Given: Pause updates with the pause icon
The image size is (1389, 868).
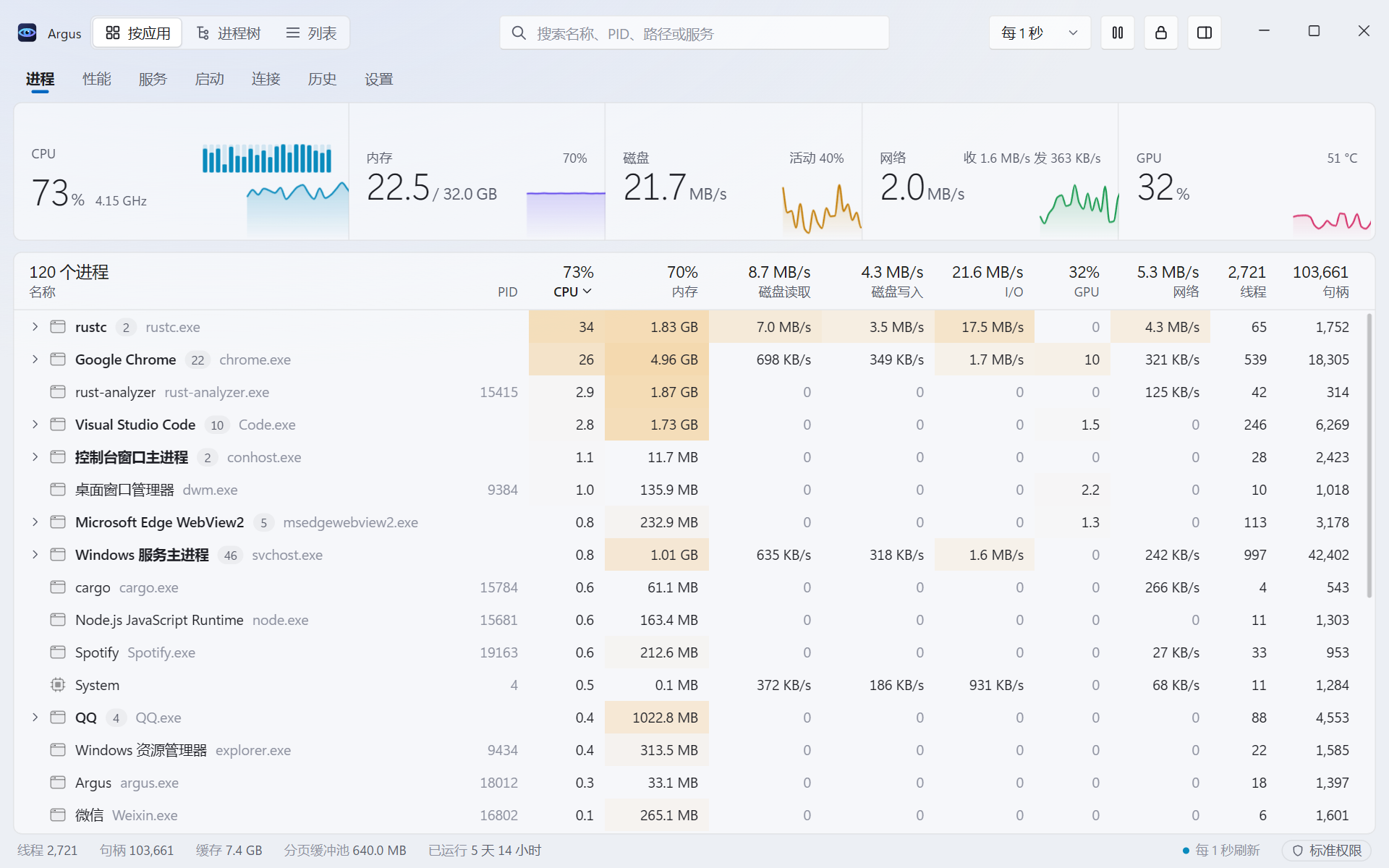Looking at the screenshot, I should coord(1118,33).
